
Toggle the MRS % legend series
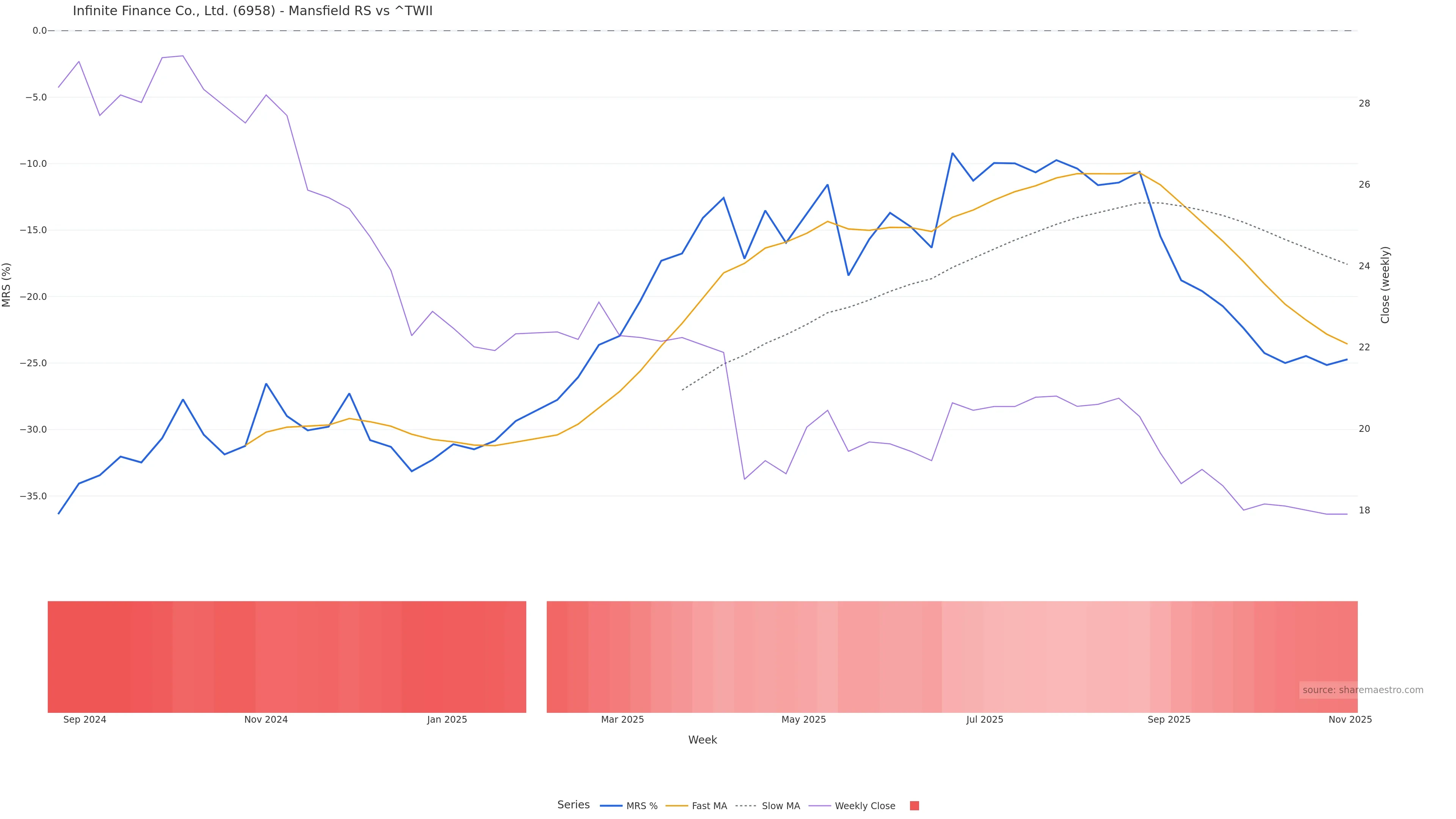click(x=629, y=806)
